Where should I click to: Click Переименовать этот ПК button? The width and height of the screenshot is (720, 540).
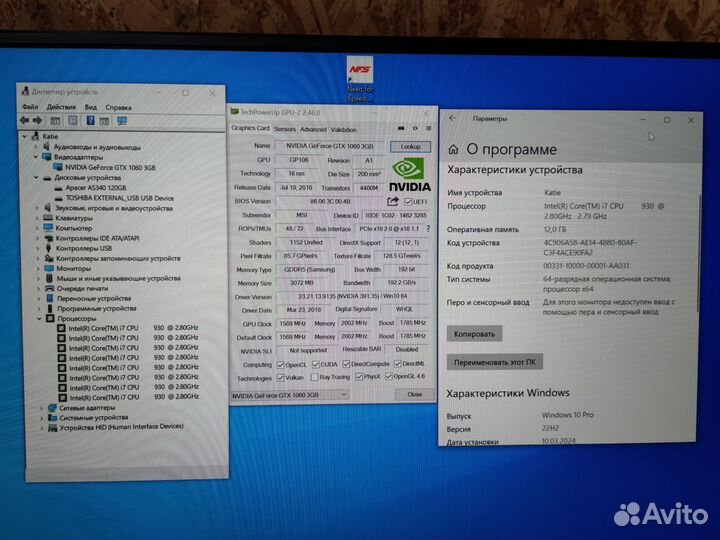(x=495, y=362)
